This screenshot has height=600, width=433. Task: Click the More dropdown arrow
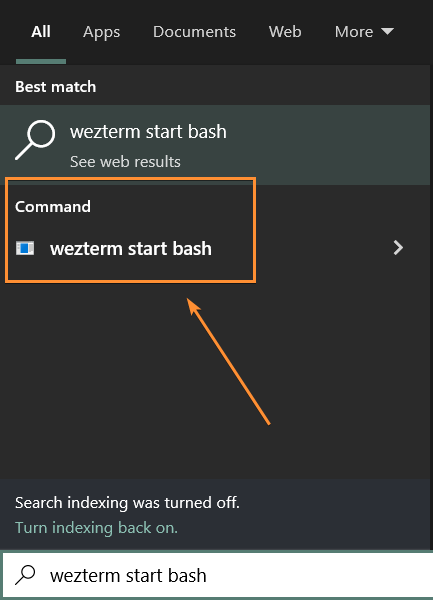coord(387,31)
